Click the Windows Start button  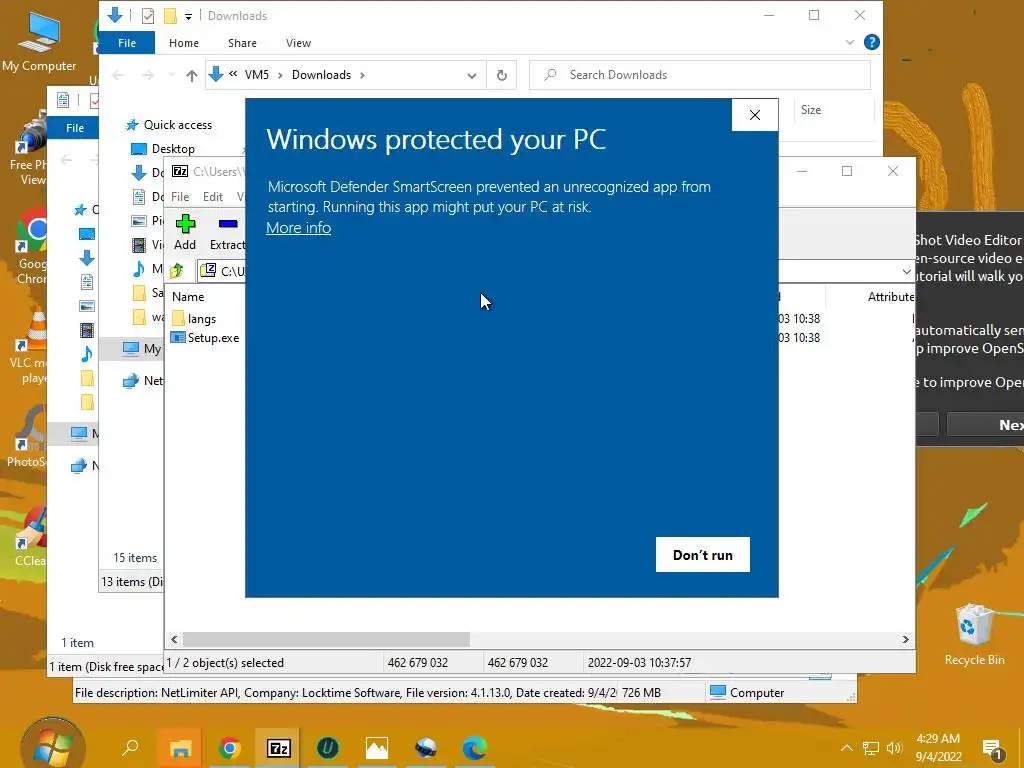click(53, 747)
